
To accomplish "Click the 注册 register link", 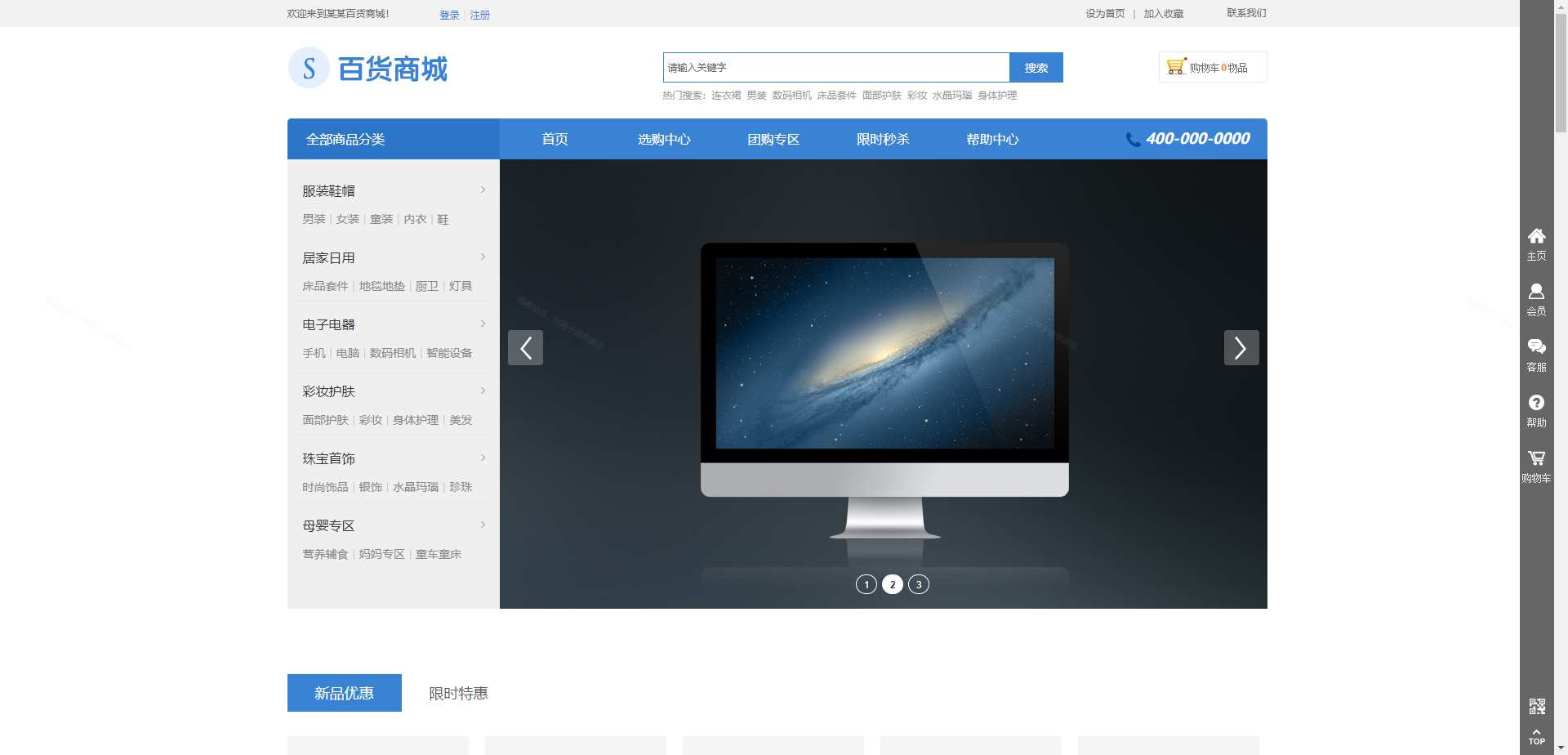I will pos(479,15).
